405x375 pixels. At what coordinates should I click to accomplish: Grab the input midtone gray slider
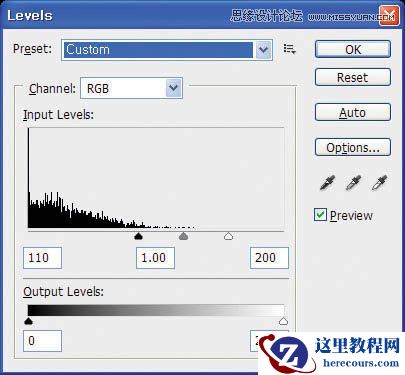click(183, 236)
